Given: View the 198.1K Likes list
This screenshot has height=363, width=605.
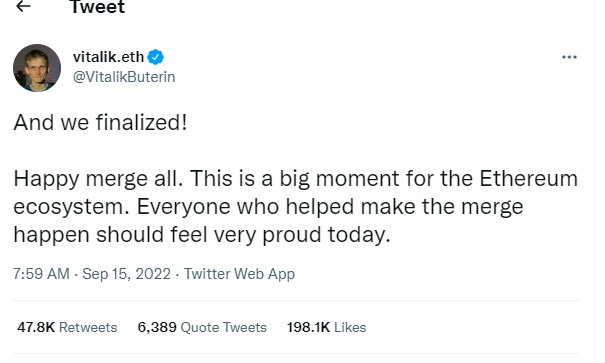Looking at the screenshot, I should click(x=326, y=327).
